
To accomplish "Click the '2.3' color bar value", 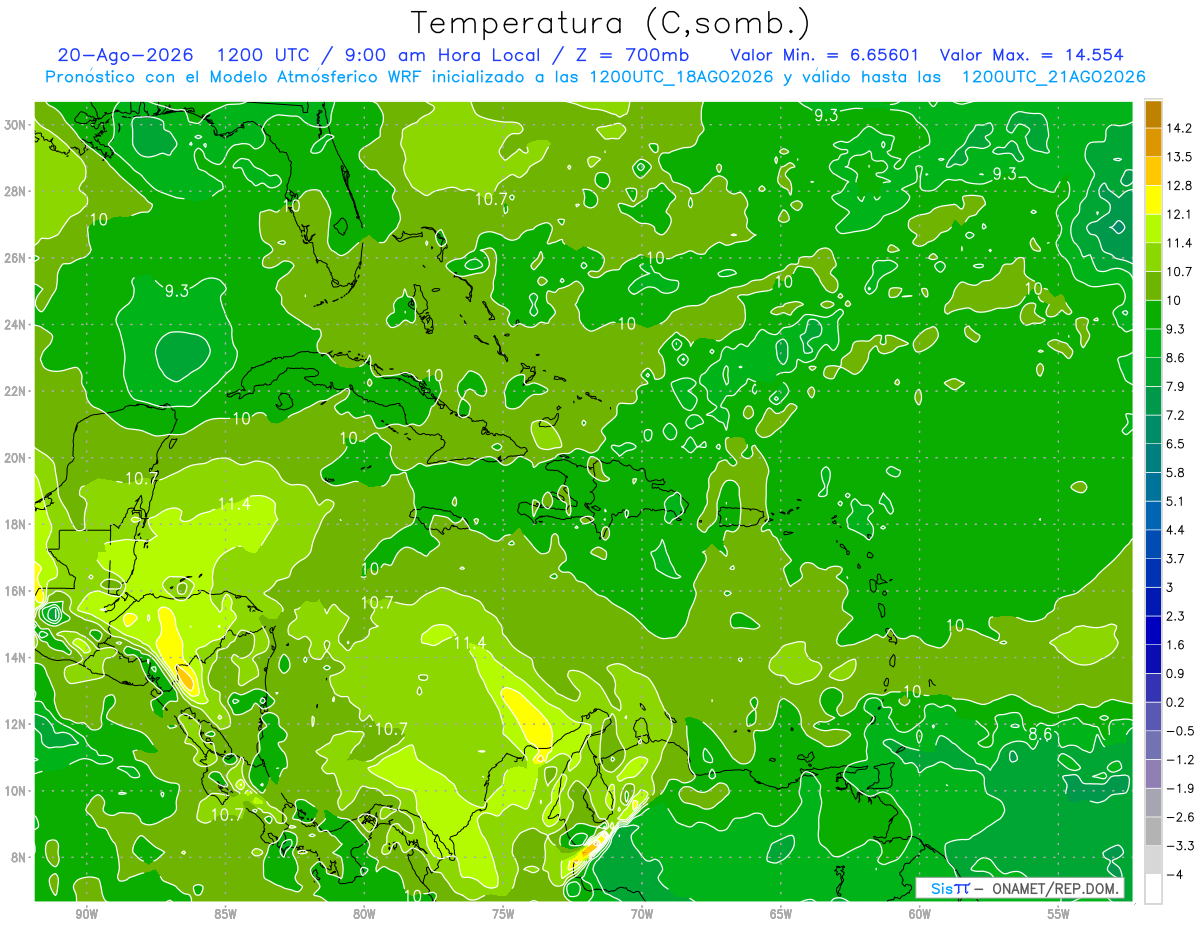I will coord(1175,616).
